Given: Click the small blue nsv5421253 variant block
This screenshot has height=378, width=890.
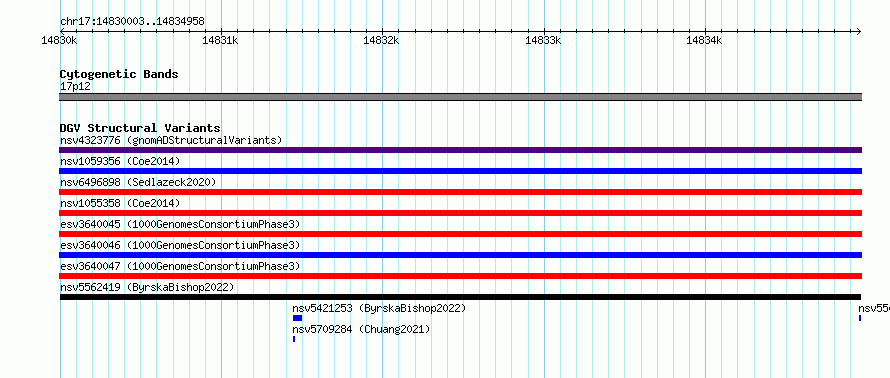Looking at the screenshot, I should (x=297, y=318).
